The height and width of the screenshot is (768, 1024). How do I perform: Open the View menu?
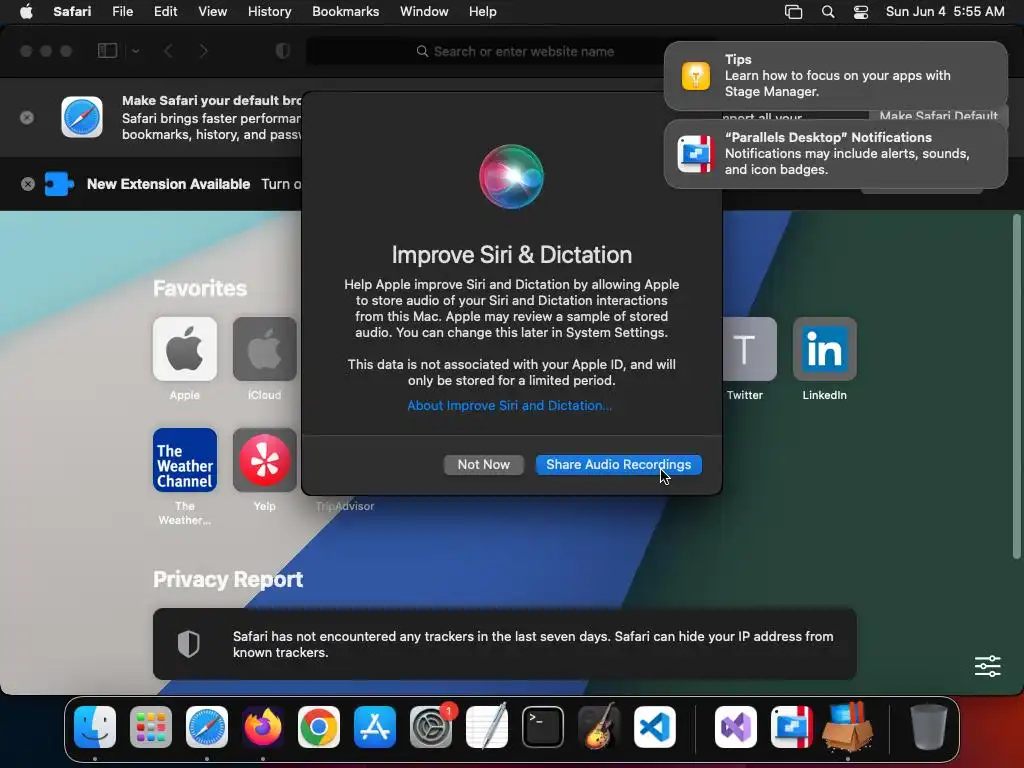tap(212, 11)
